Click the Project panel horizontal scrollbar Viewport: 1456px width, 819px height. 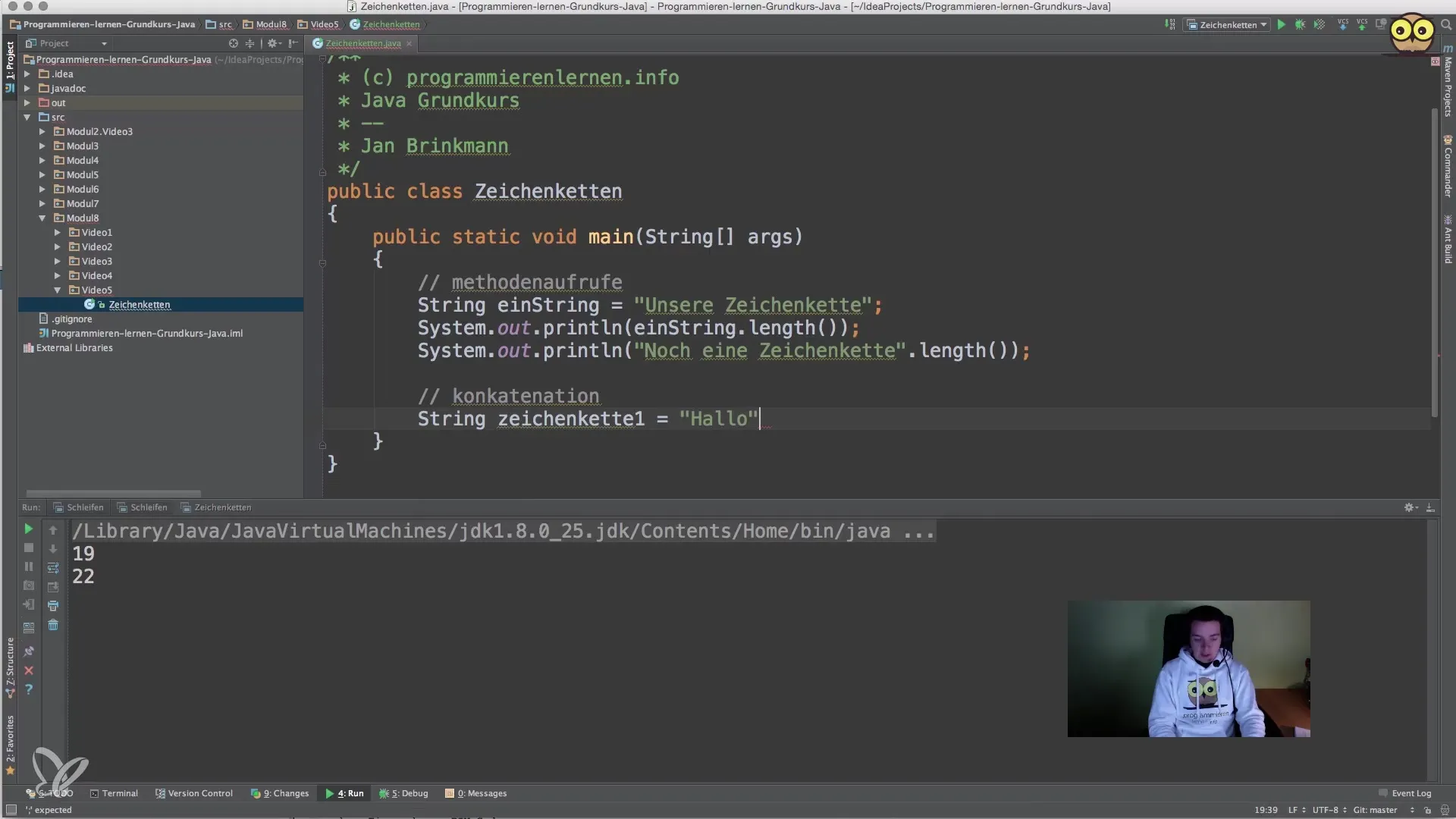click(114, 493)
